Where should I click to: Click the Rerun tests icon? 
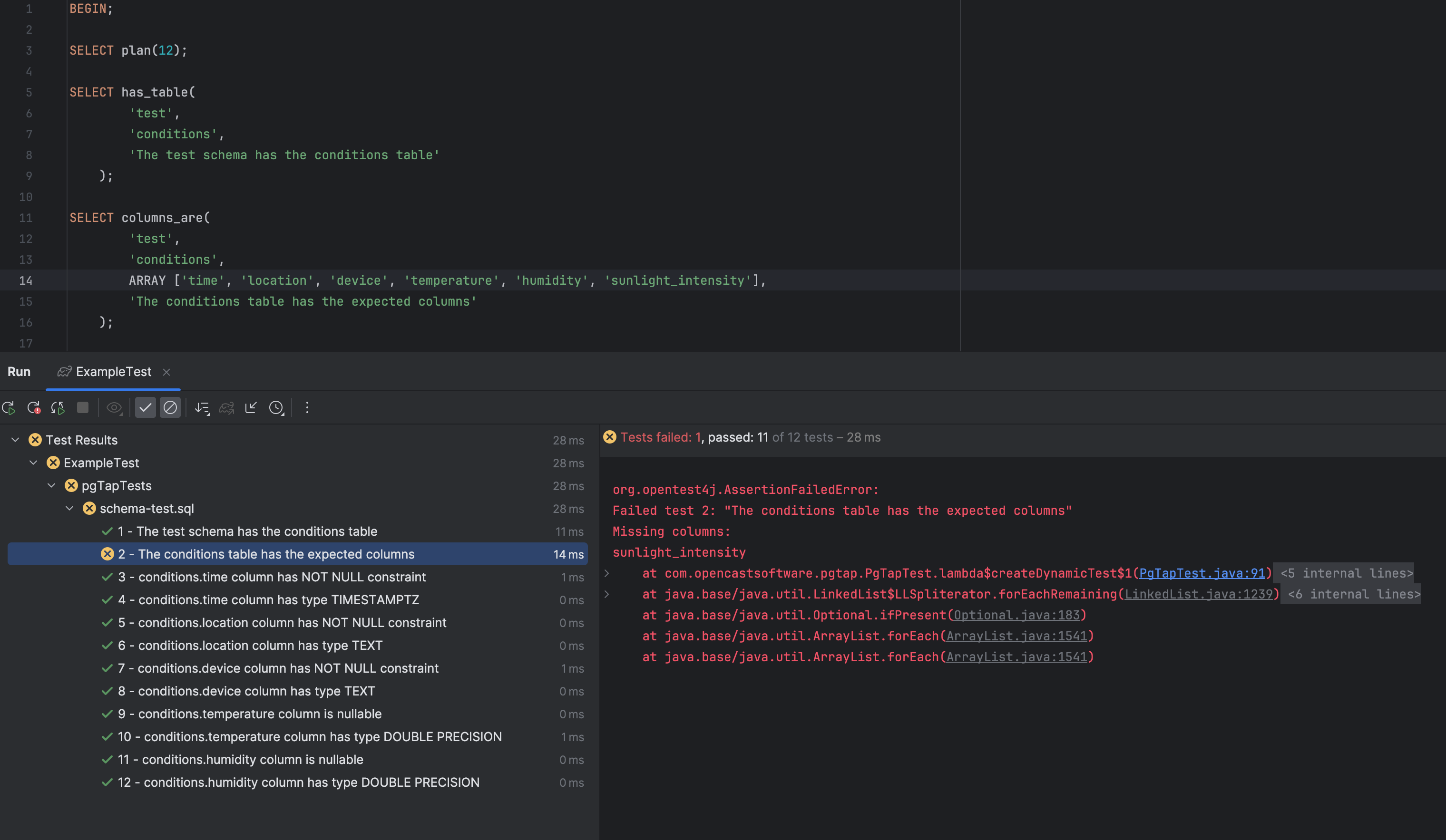point(9,408)
